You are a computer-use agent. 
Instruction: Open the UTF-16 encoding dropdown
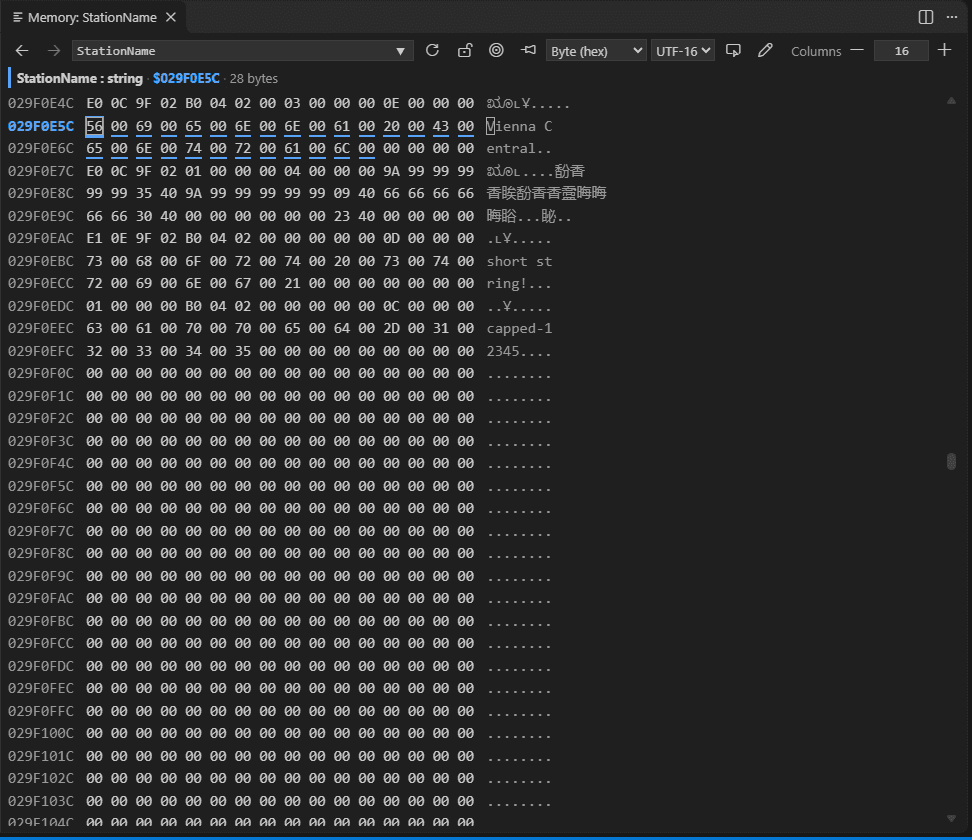[x=683, y=51]
